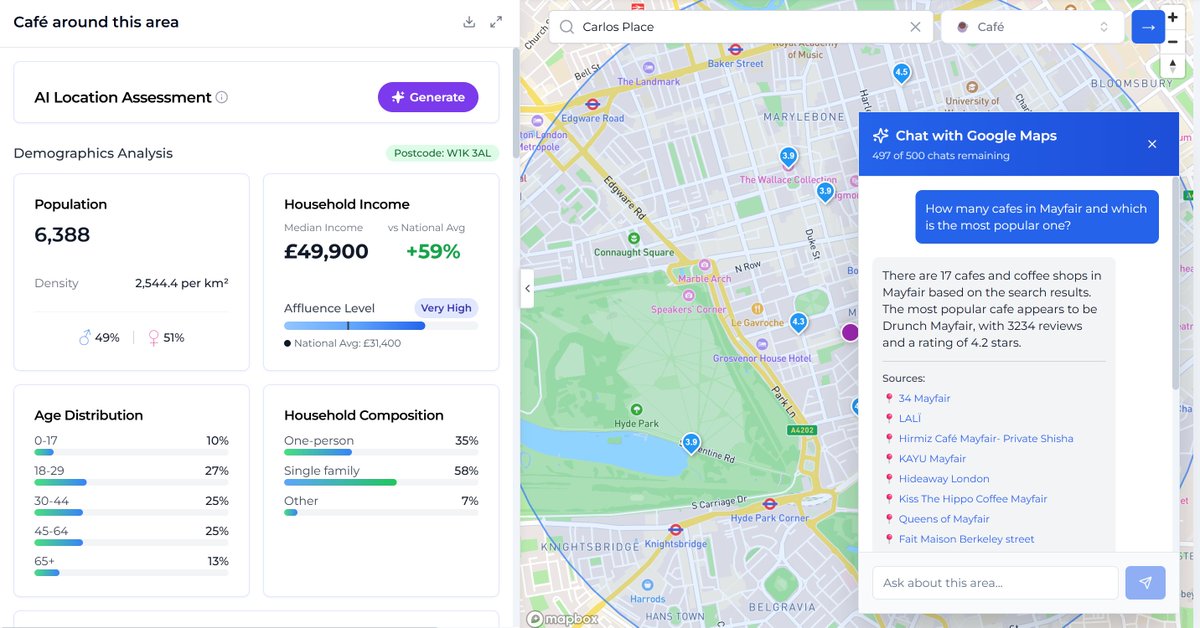Zoom out on the map

1172,42
